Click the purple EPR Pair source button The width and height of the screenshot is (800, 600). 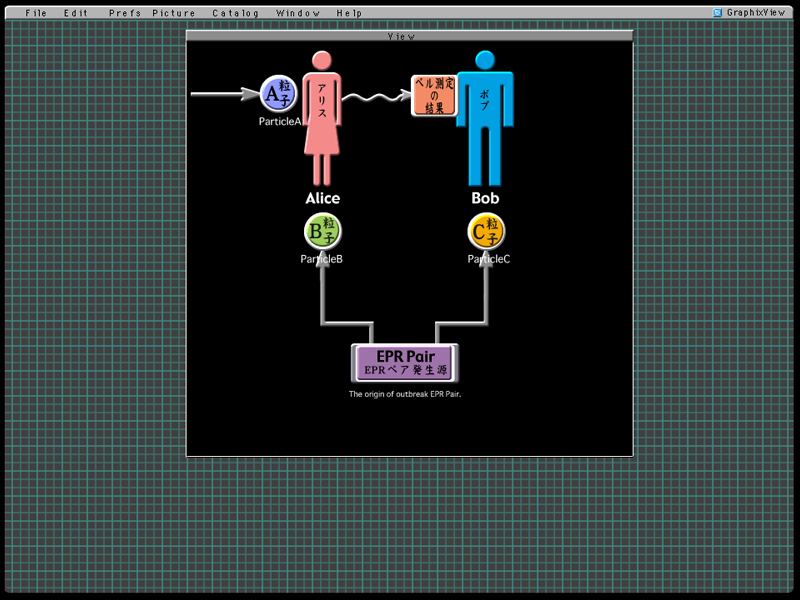[x=406, y=363]
